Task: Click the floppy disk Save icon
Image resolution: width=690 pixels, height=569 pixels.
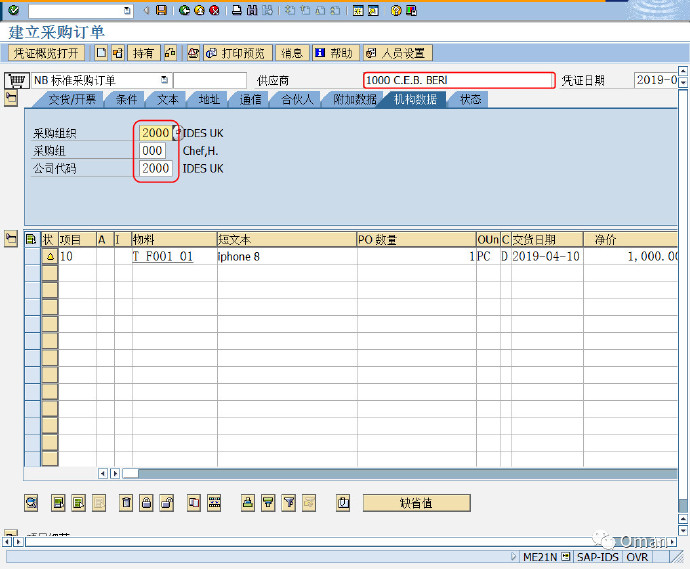Action: click(161, 10)
